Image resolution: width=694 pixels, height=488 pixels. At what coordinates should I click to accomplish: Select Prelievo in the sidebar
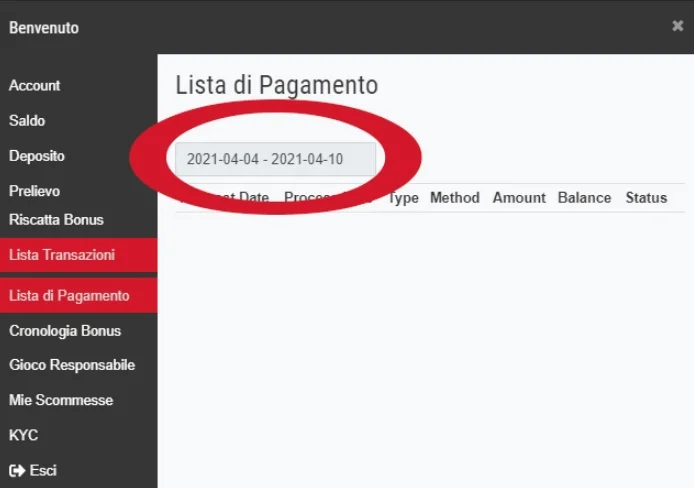click(35, 191)
